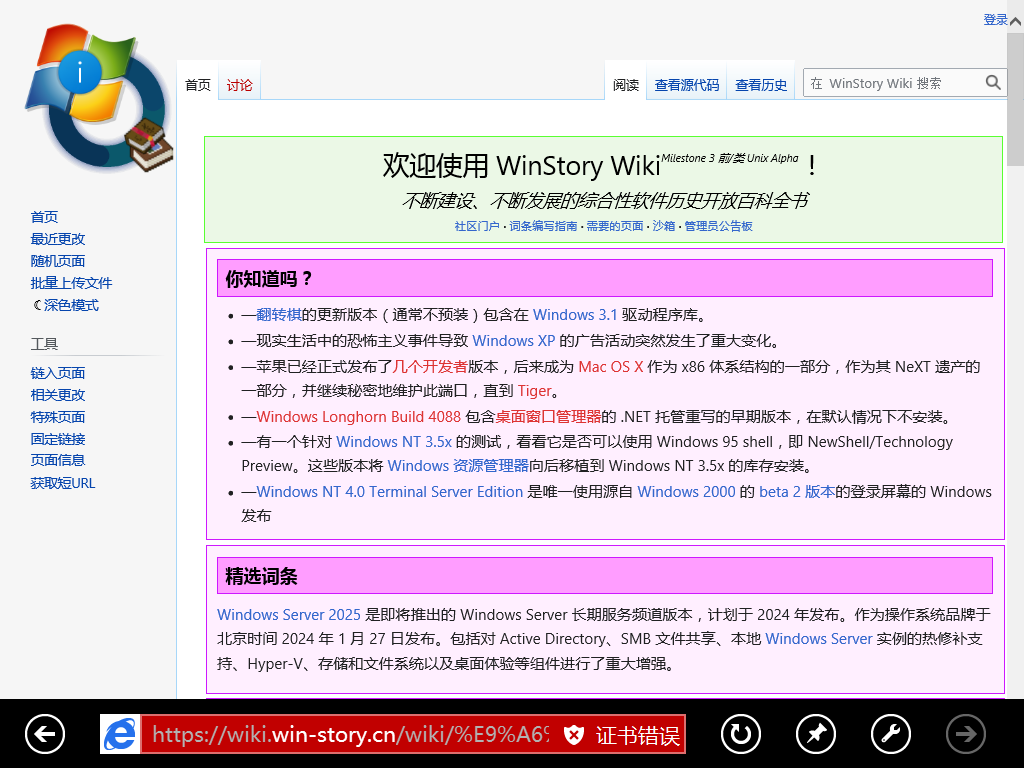
Task: Click the search magnifier icon
Action: [x=993, y=83]
